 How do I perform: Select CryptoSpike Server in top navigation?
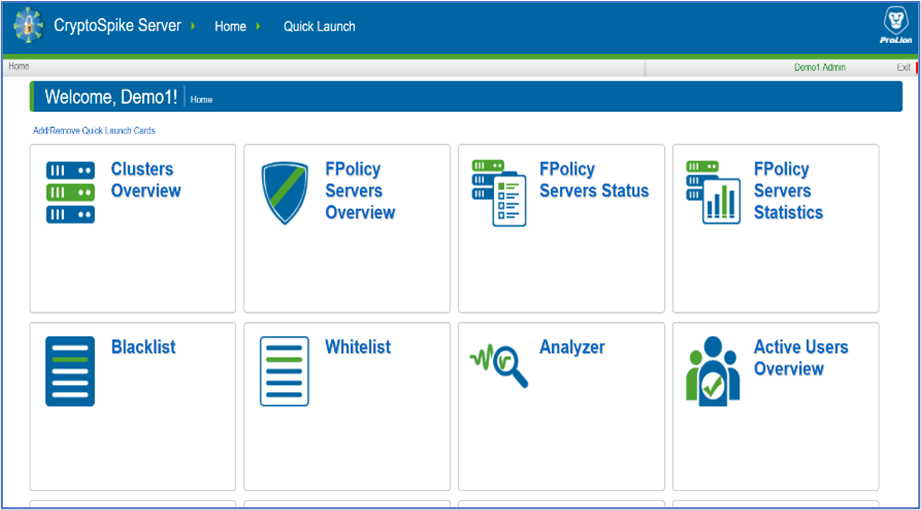pos(117,26)
